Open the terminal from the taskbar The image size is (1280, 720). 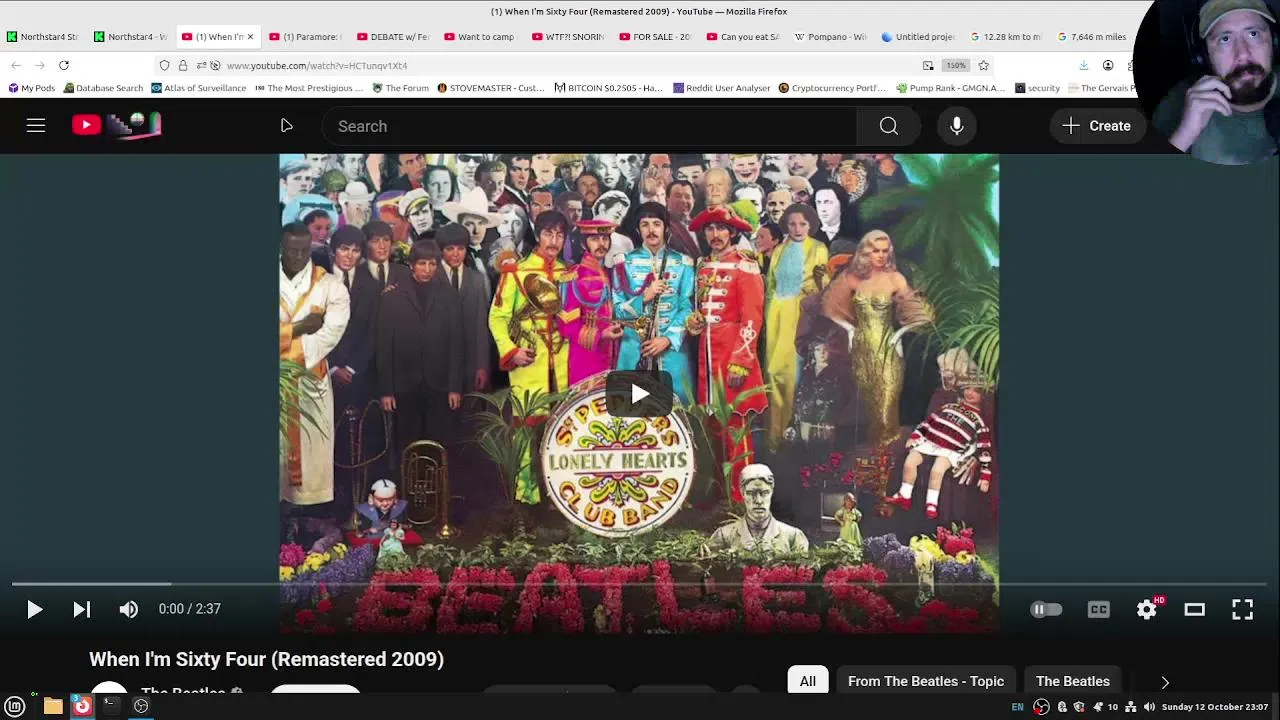pyautogui.click(x=111, y=706)
